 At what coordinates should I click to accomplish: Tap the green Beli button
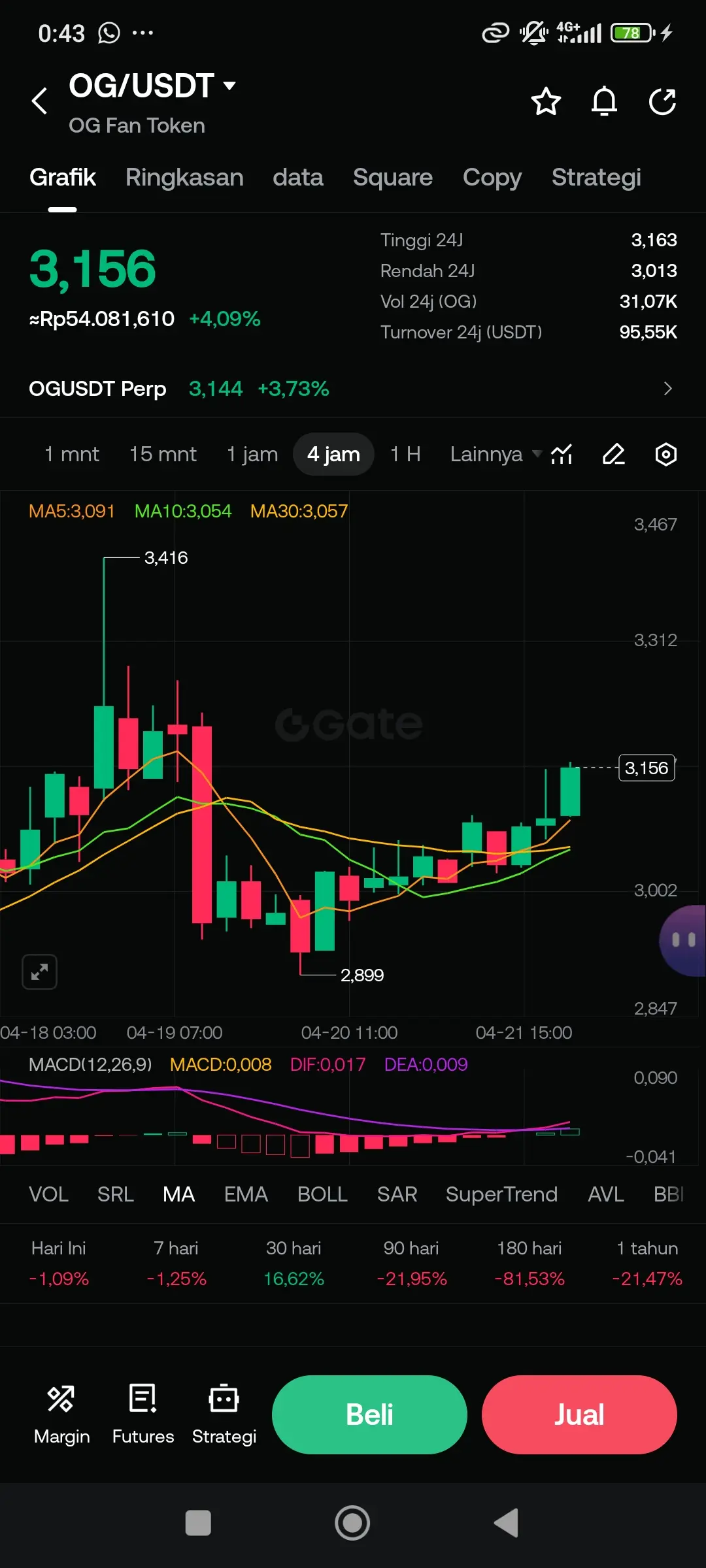[x=369, y=1414]
